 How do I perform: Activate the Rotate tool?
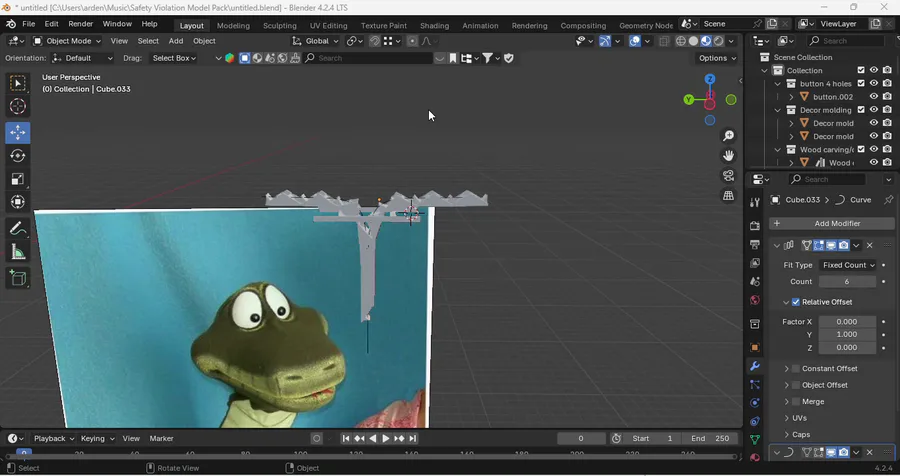coord(18,156)
